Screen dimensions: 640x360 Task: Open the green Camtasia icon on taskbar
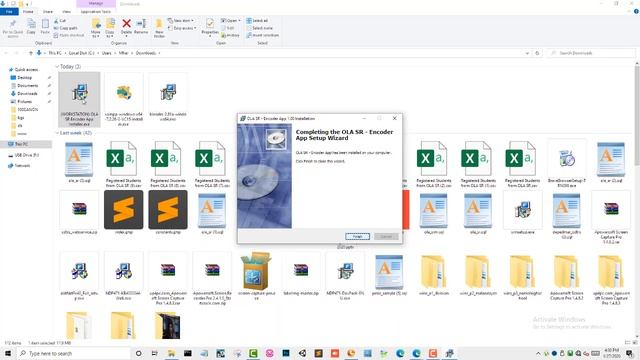[253, 353]
